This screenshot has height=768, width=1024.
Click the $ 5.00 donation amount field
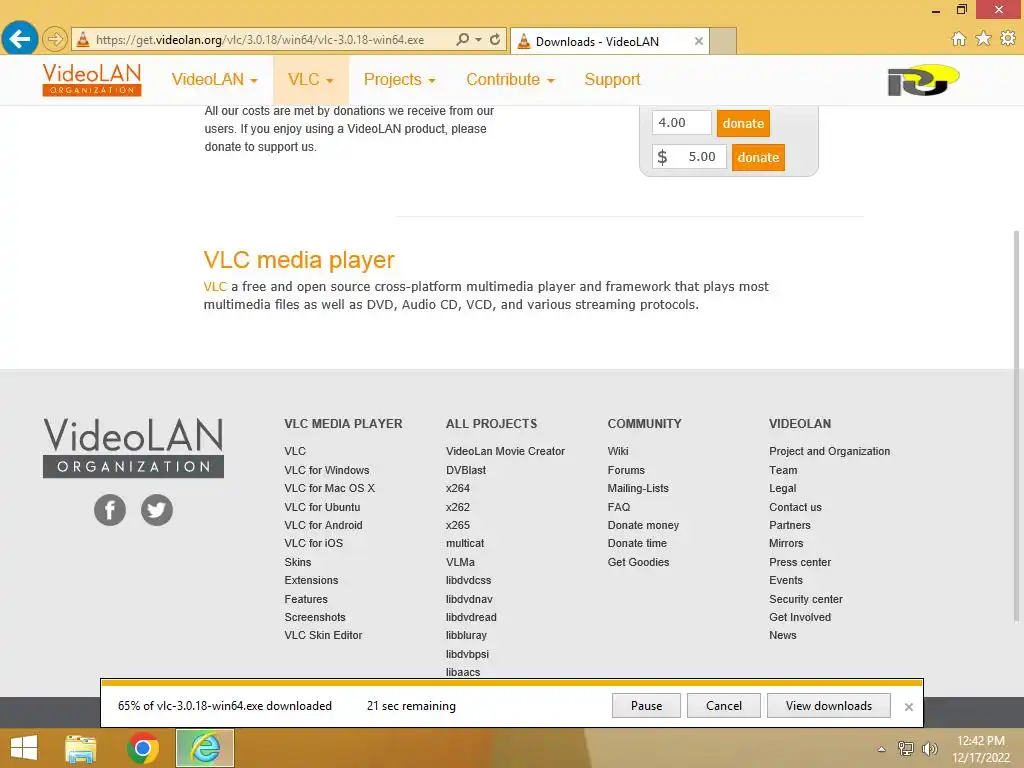pos(689,157)
